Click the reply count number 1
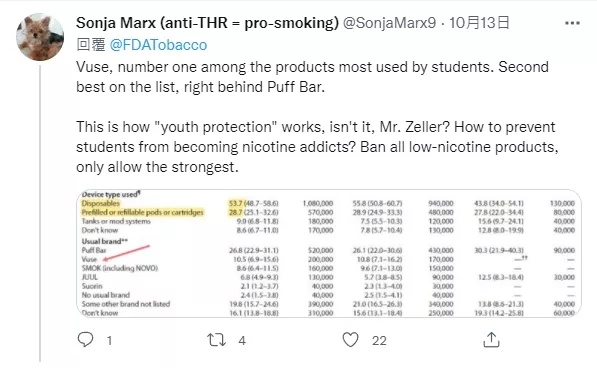 [109, 340]
